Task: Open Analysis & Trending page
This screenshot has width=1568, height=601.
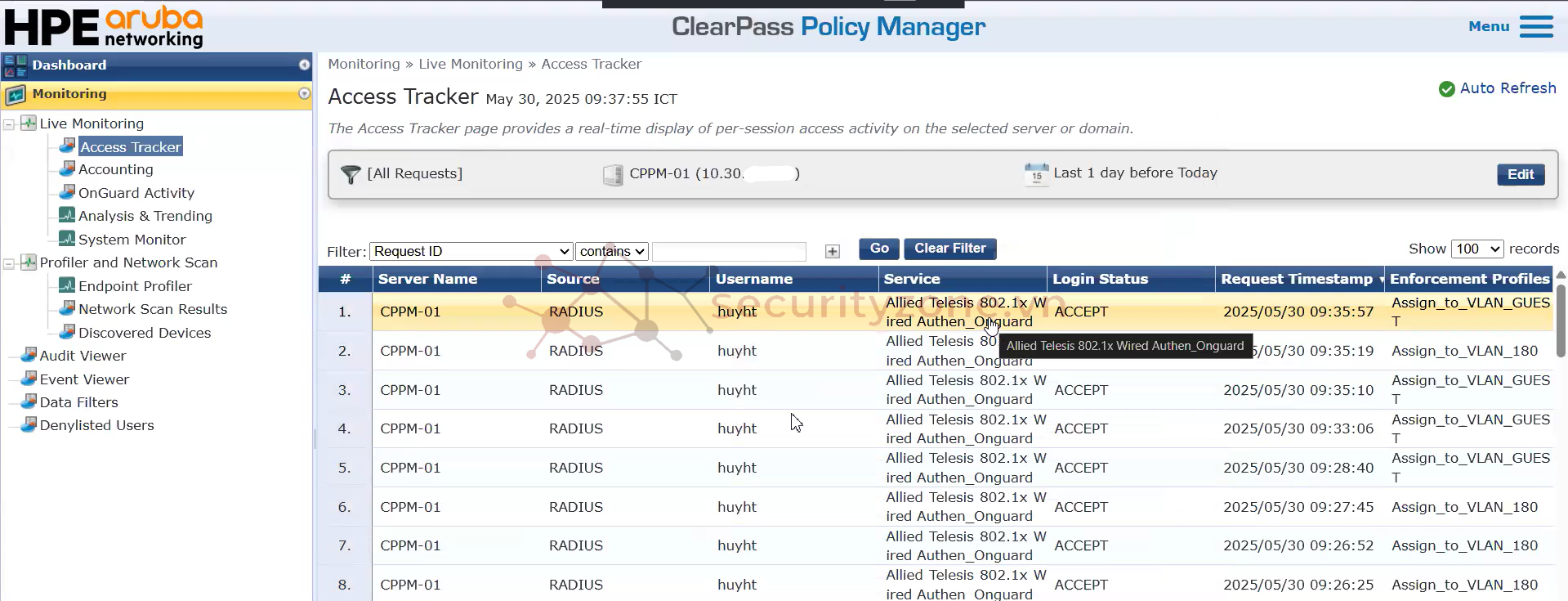Action: tap(145, 216)
